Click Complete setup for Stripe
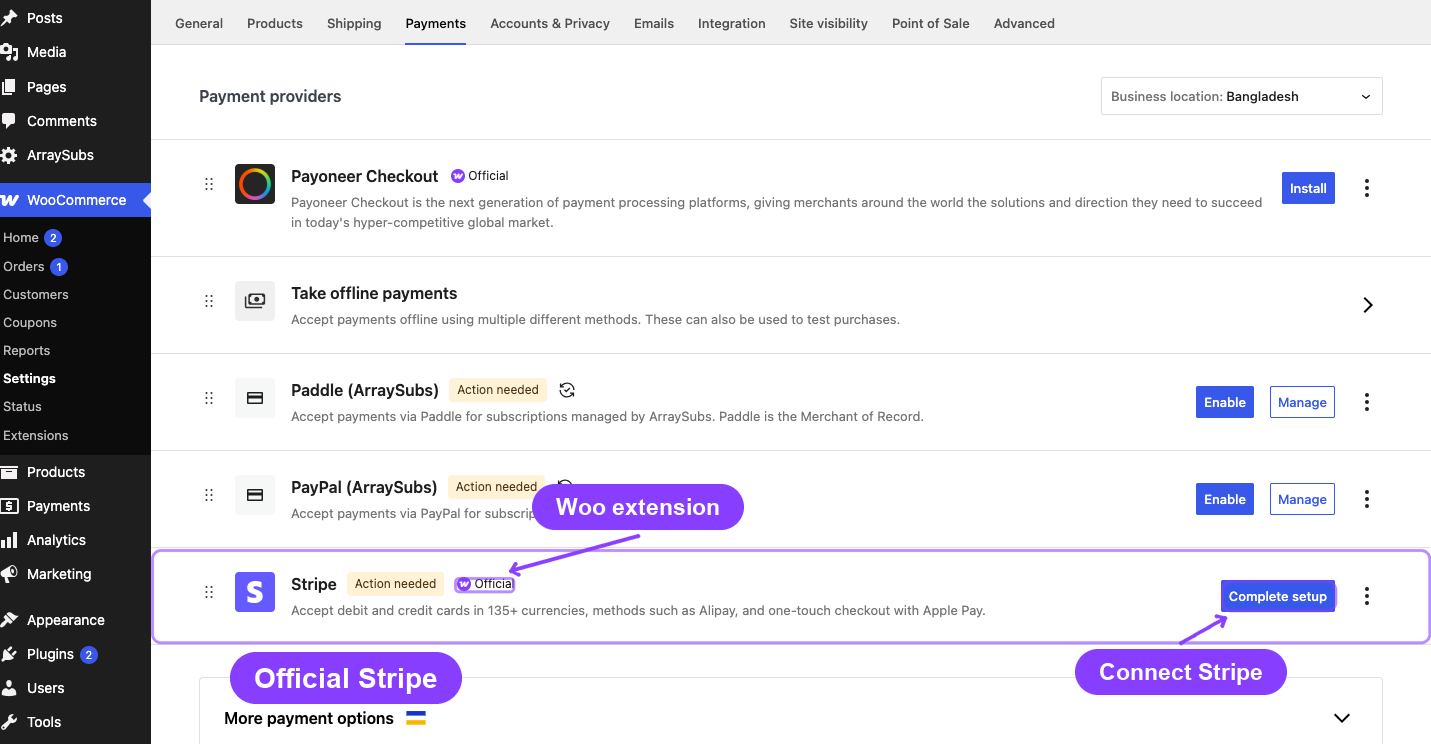The image size is (1431, 744). click(1278, 596)
